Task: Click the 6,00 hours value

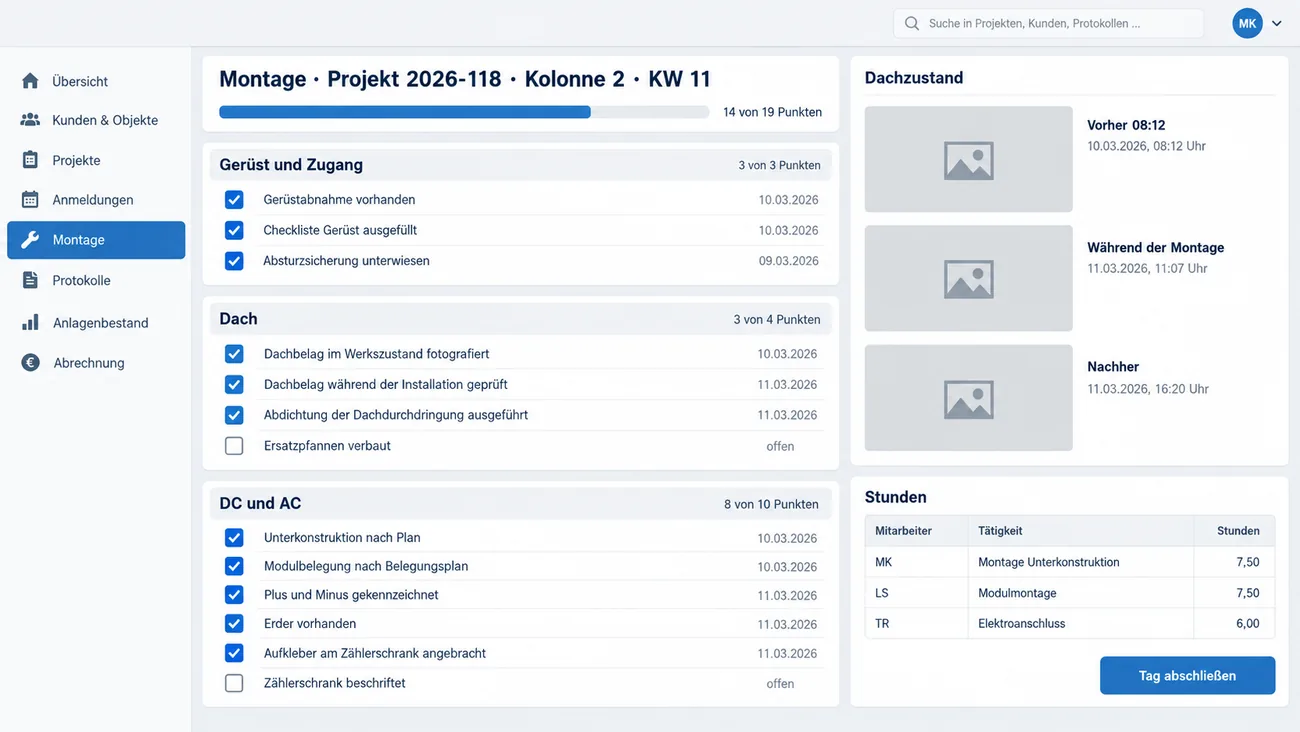Action: tap(1247, 623)
